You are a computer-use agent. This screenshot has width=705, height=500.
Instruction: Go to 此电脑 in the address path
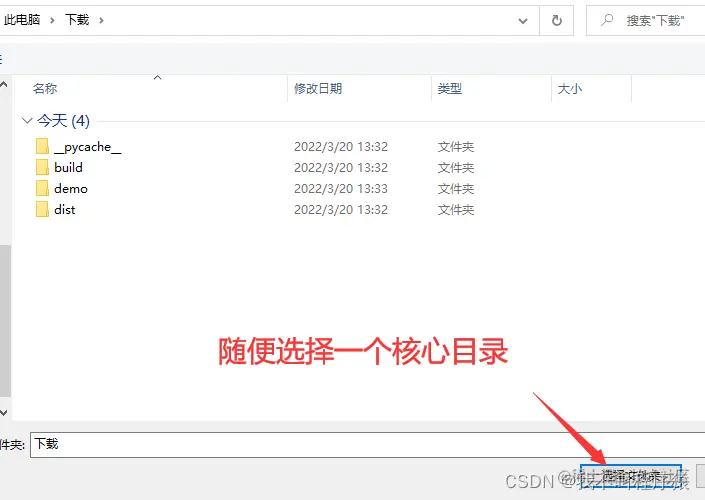point(22,20)
